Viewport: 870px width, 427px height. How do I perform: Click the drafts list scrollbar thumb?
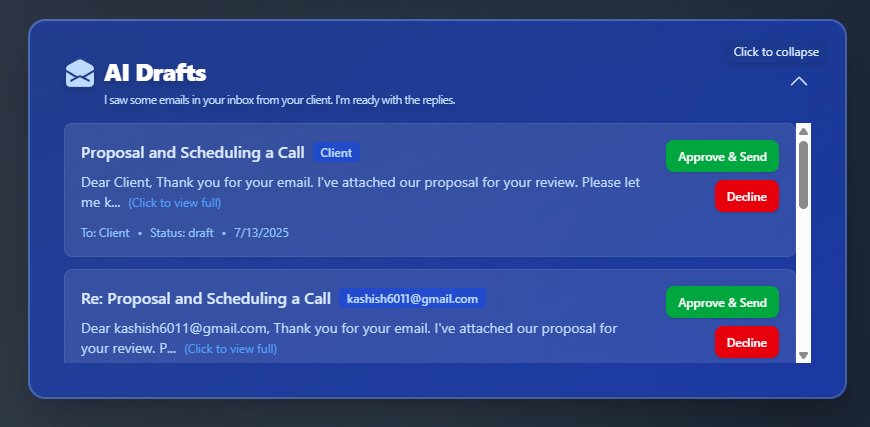pos(803,175)
